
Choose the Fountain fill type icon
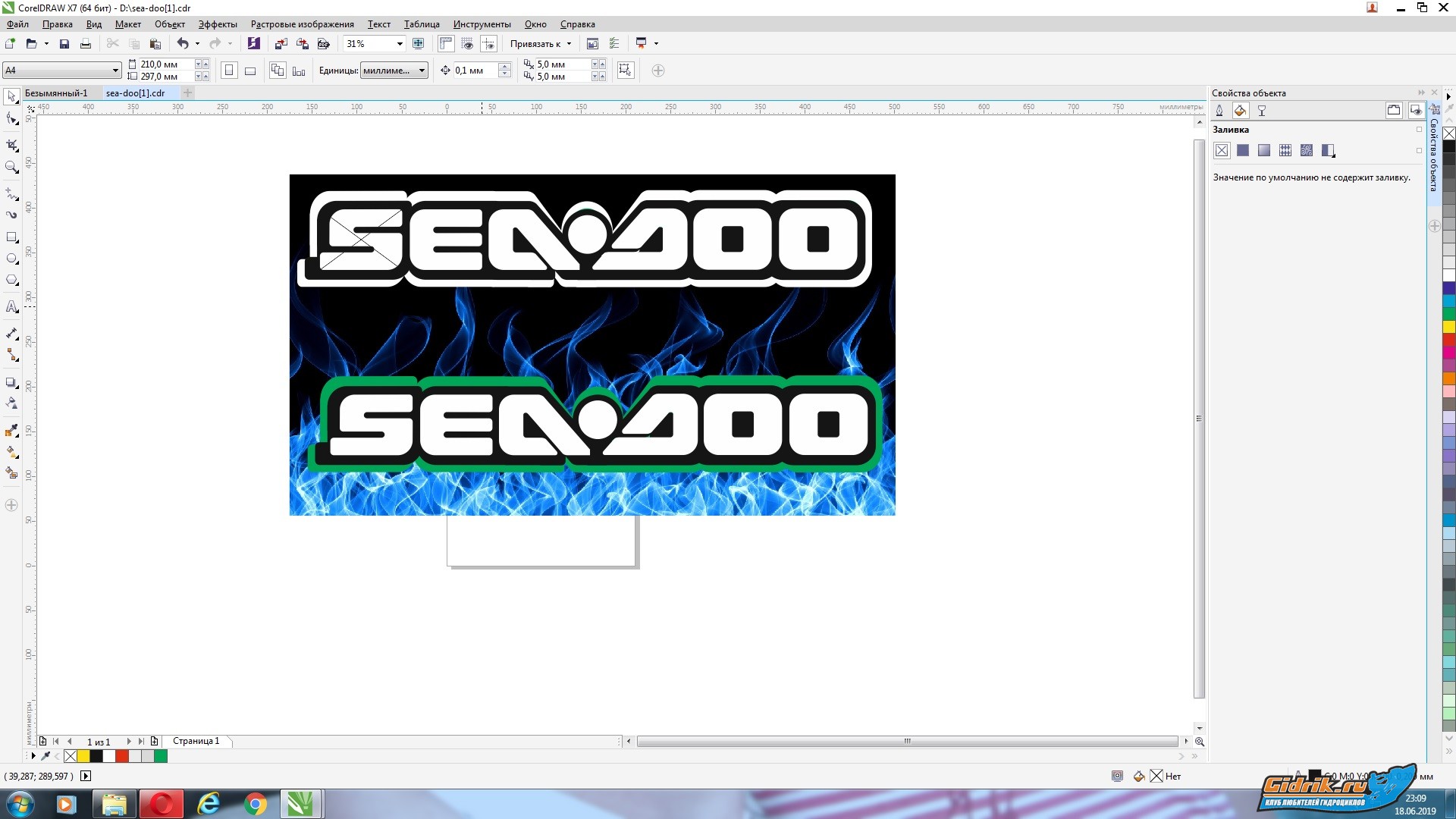(x=1263, y=150)
